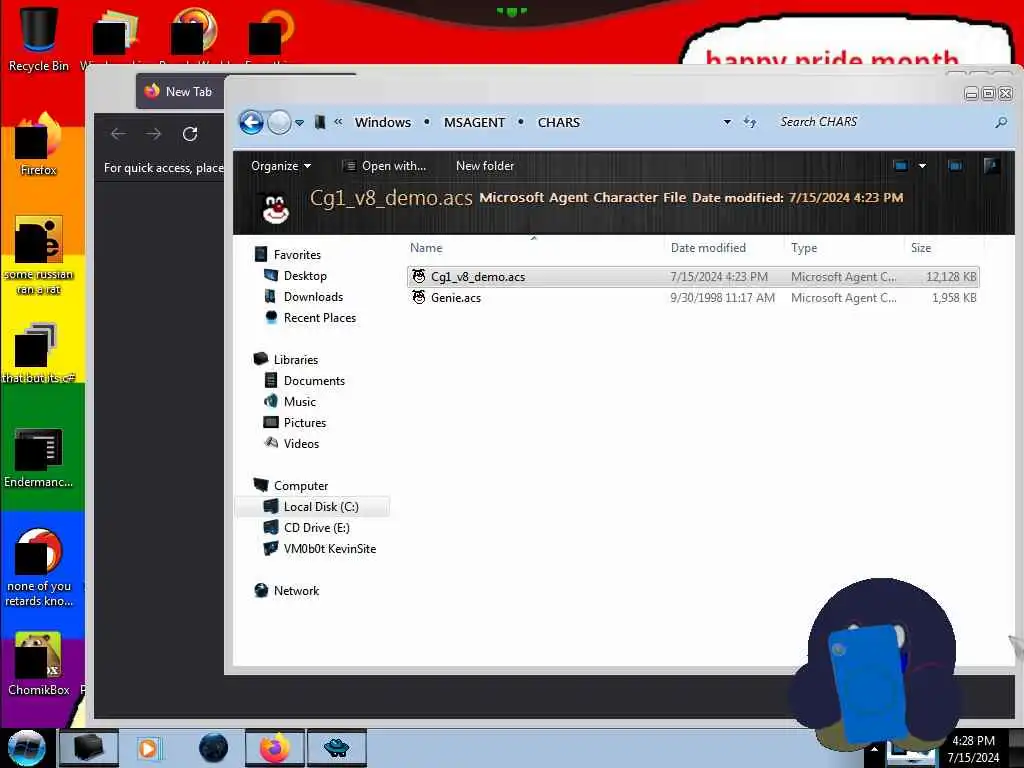Open the Music library
This screenshot has height=768, width=1024.
coord(300,402)
